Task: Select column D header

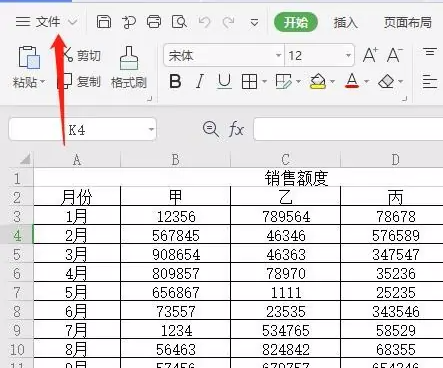Action: pos(392,160)
